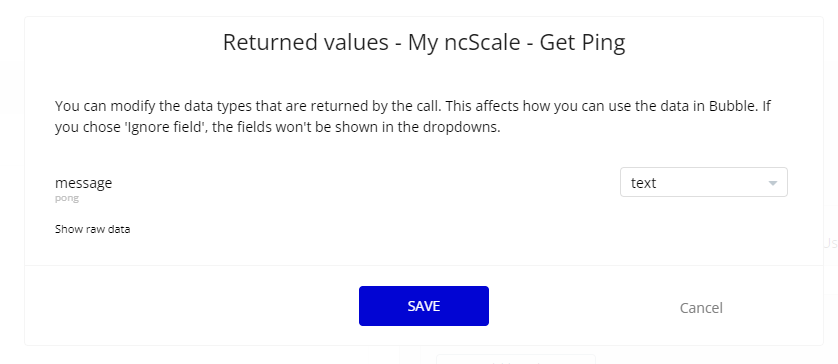Click the partially visible button below the dialog
This screenshot has width=838, height=364.
(x=516, y=359)
